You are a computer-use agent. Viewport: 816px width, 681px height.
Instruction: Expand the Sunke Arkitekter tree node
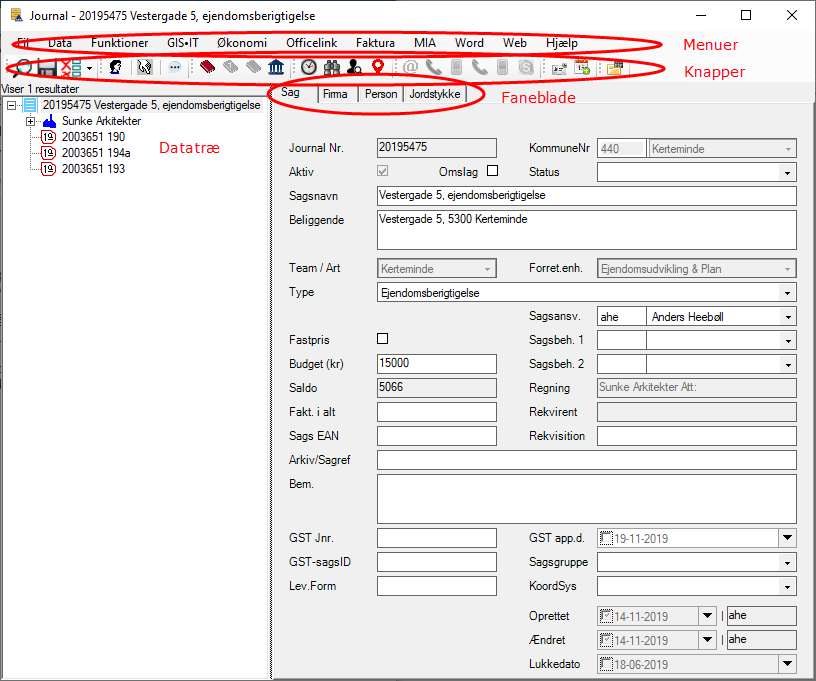pyautogui.click(x=31, y=121)
